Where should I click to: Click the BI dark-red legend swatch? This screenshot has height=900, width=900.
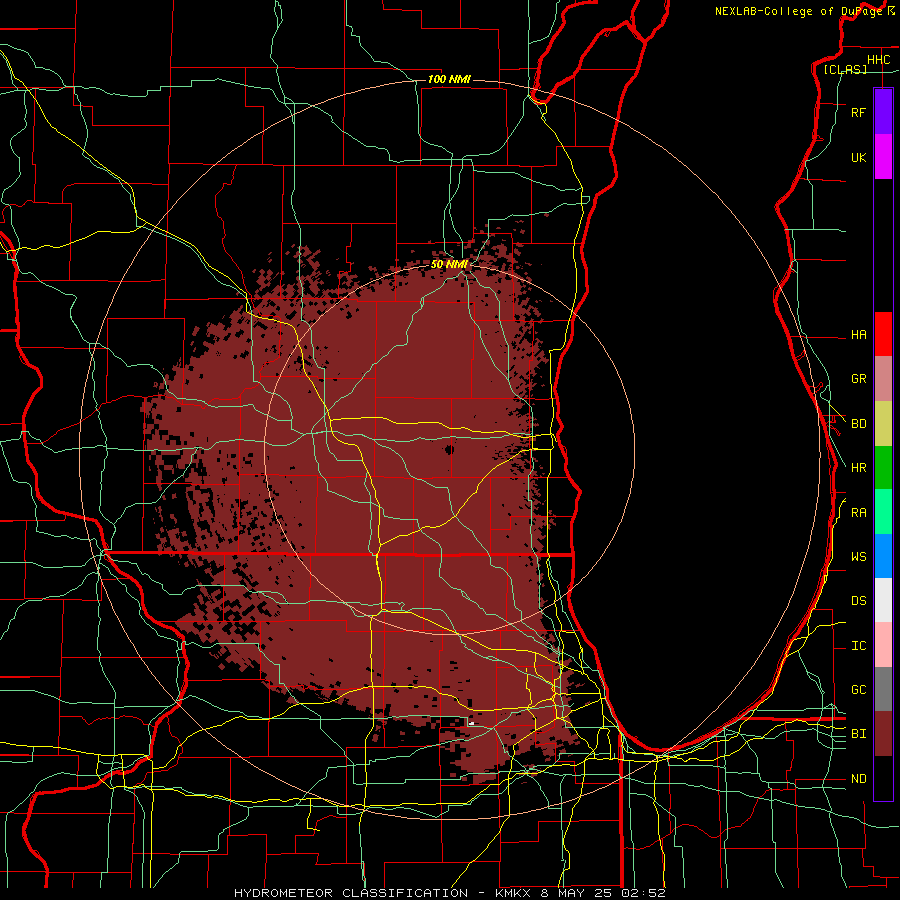(x=883, y=734)
